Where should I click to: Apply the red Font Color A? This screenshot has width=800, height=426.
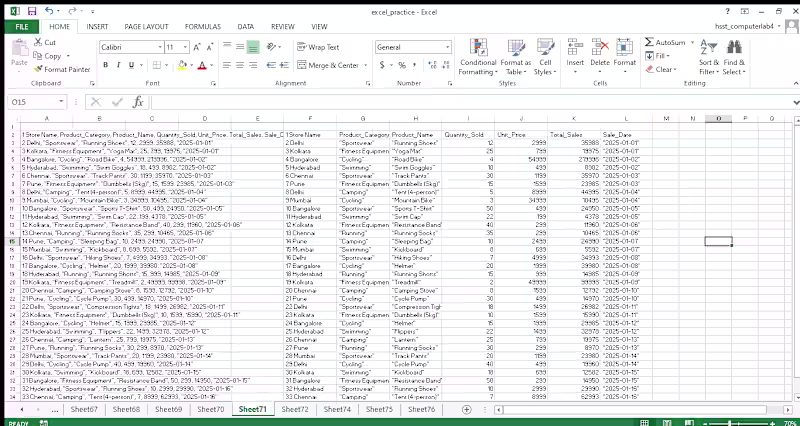tap(202, 65)
